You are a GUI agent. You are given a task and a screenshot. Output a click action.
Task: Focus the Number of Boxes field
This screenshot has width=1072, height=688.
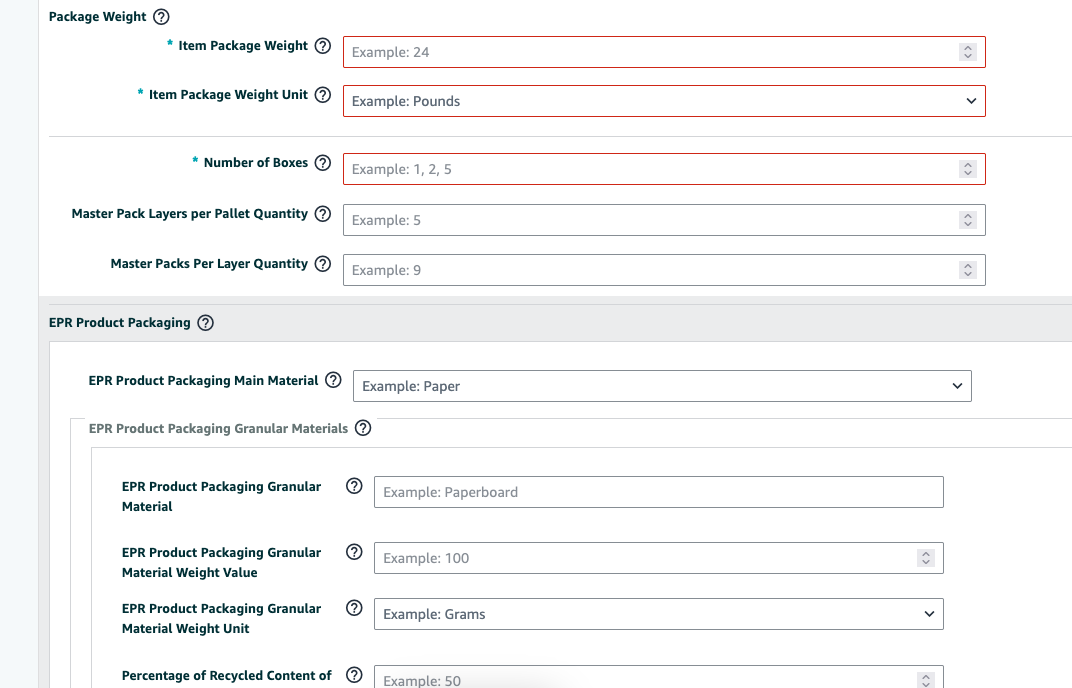648,169
